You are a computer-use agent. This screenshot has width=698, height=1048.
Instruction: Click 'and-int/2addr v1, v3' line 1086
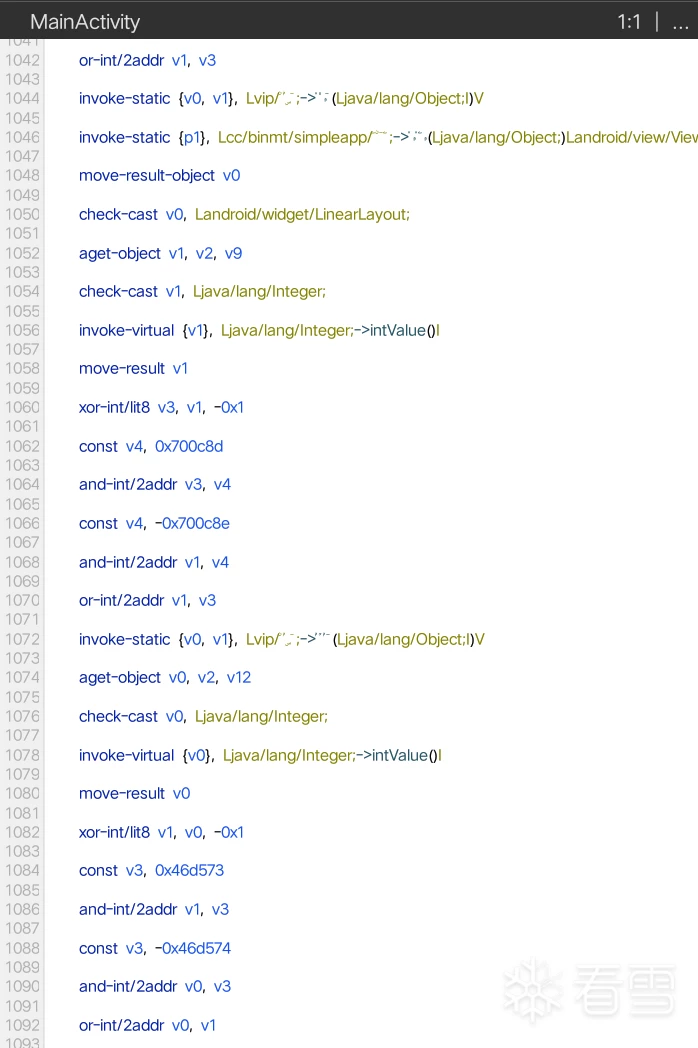click(x=154, y=909)
